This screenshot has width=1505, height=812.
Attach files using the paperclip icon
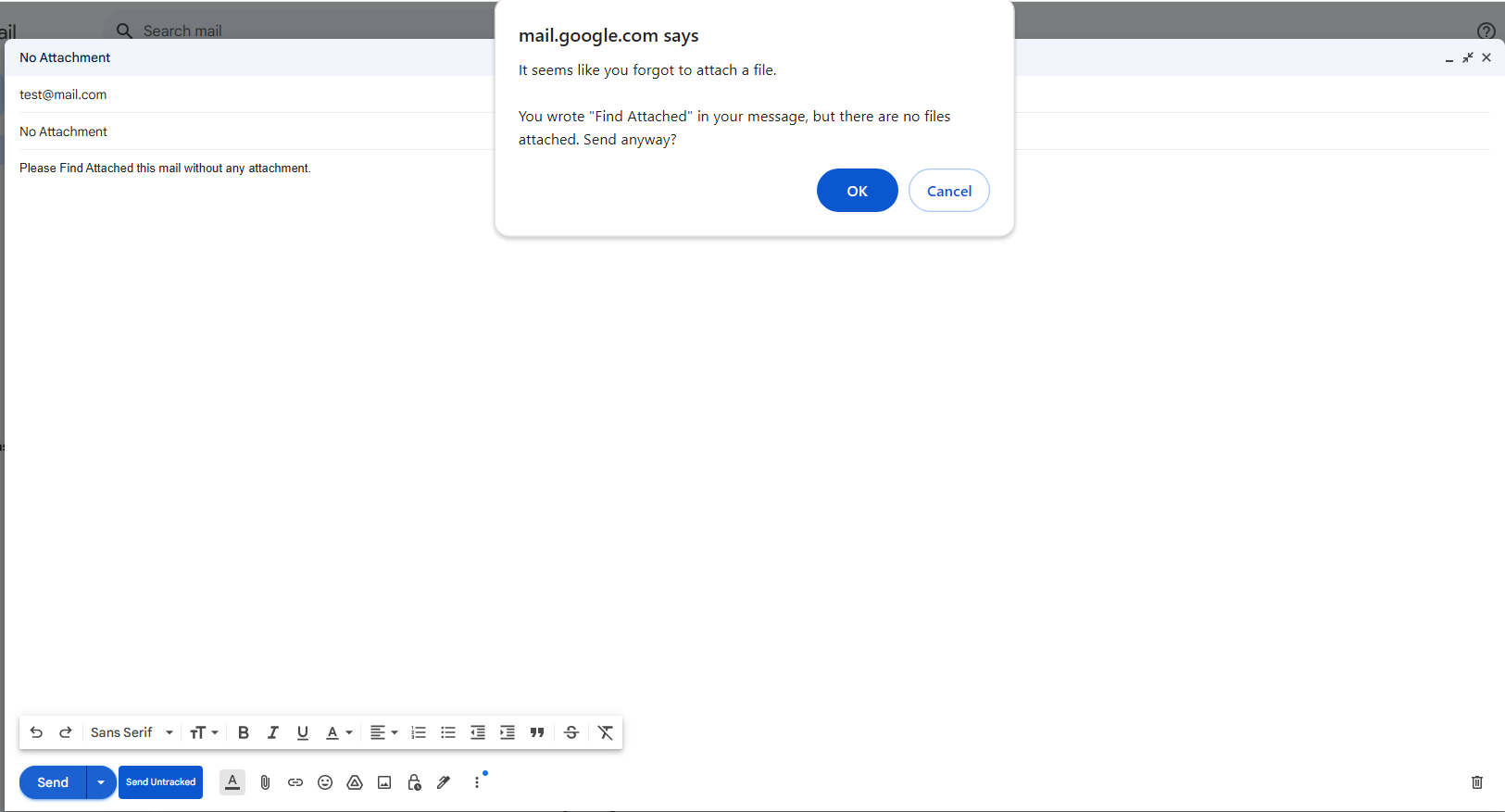point(265,782)
